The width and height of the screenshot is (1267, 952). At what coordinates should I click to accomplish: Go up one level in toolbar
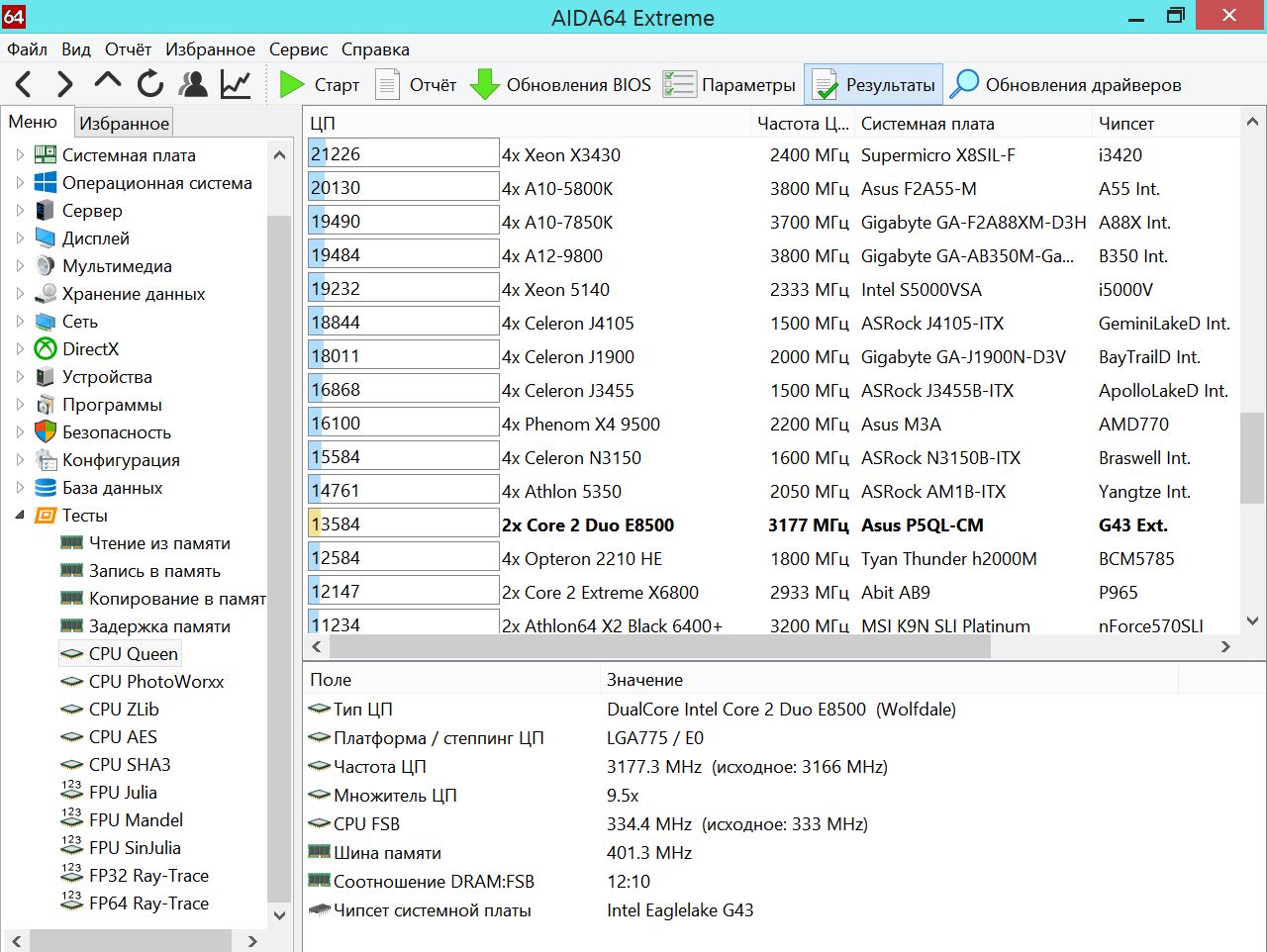[x=108, y=83]
